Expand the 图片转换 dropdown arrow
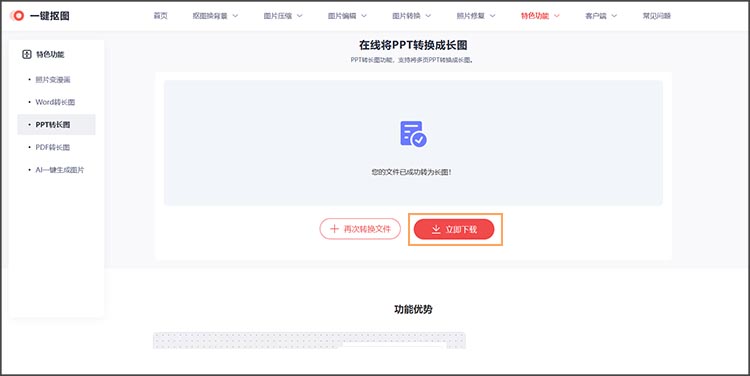Image resolution: width=750 pixels, height=376 pixels. [428, 16]
